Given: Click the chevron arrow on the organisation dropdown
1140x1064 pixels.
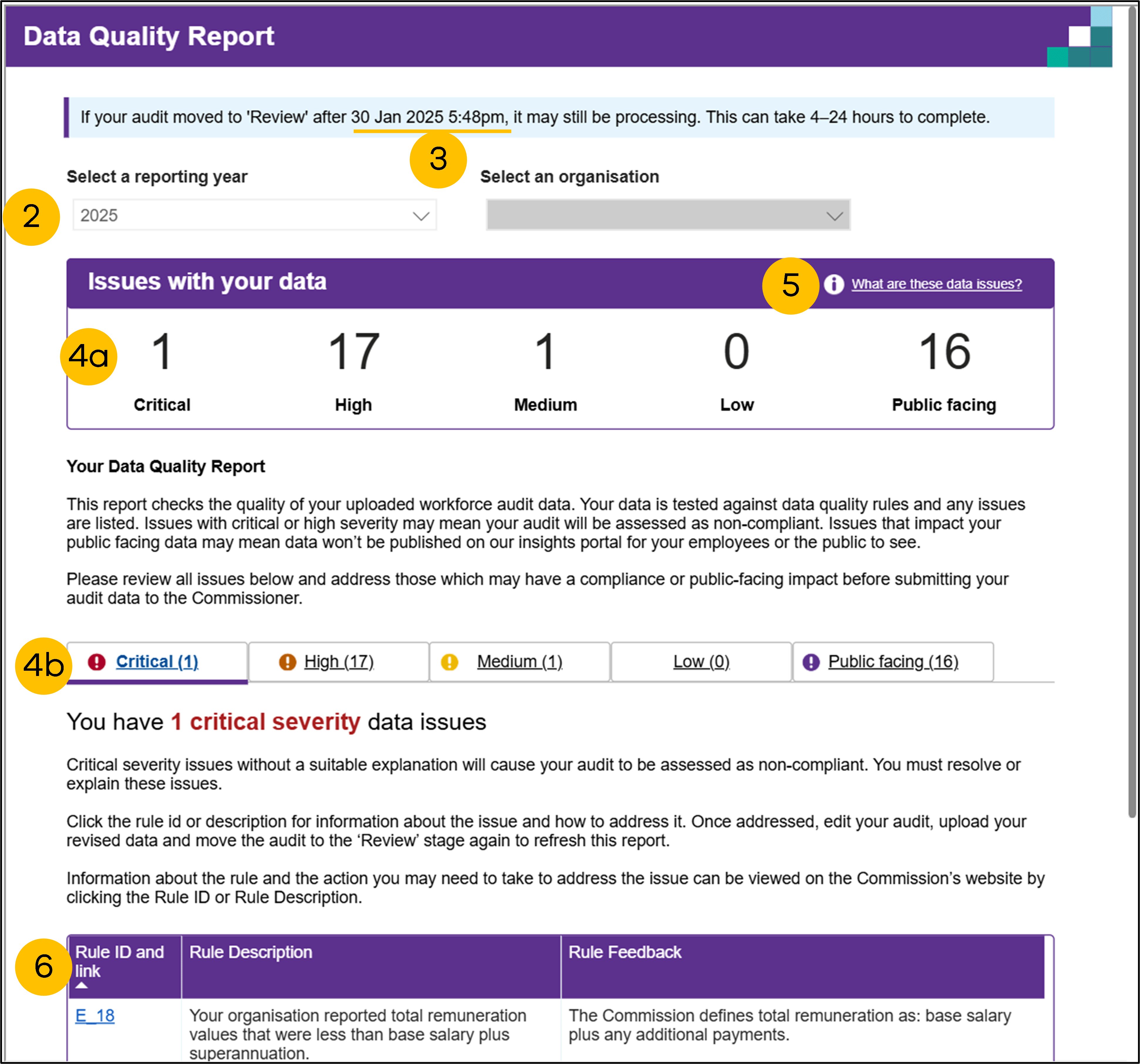Looking at the screenshot, I should pyautogui.click(x=834, y=216).
